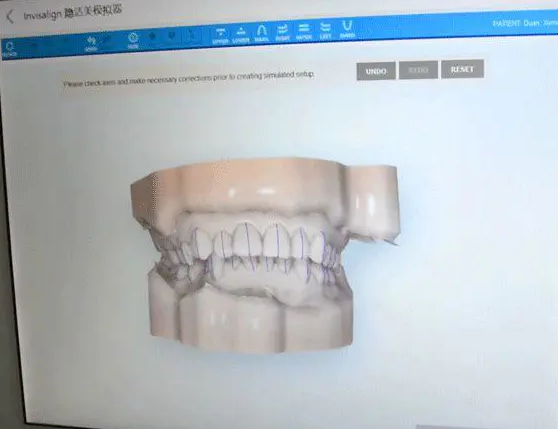The width and height of the screenshot is (558, 429).
Task: Select the Lower jaw view icon
Action: (x=241, y=35)
